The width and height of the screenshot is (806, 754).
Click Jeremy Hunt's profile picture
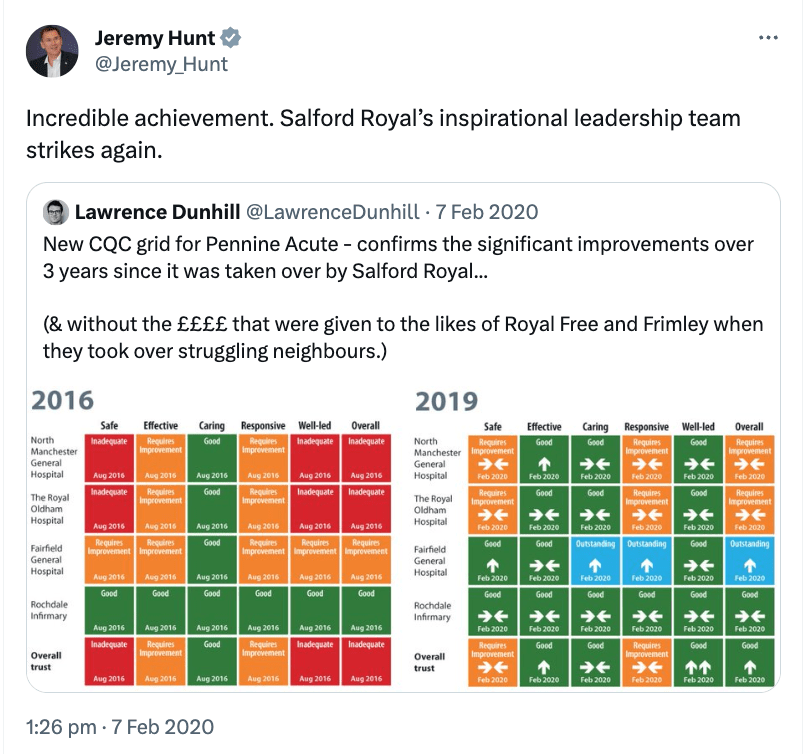pyautogui.click(x=52, y=52)
